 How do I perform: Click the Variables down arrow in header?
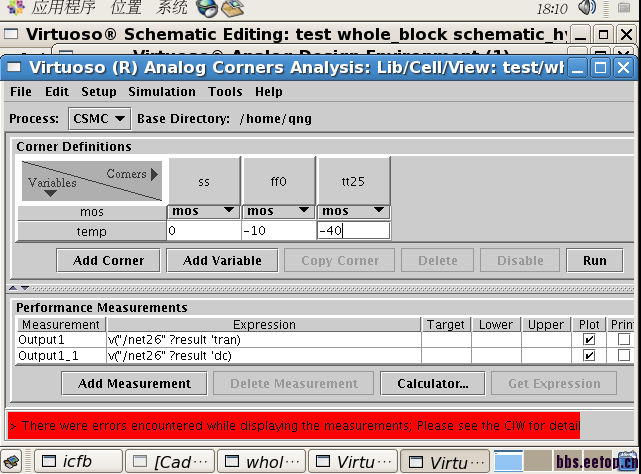tap(50, 193)
